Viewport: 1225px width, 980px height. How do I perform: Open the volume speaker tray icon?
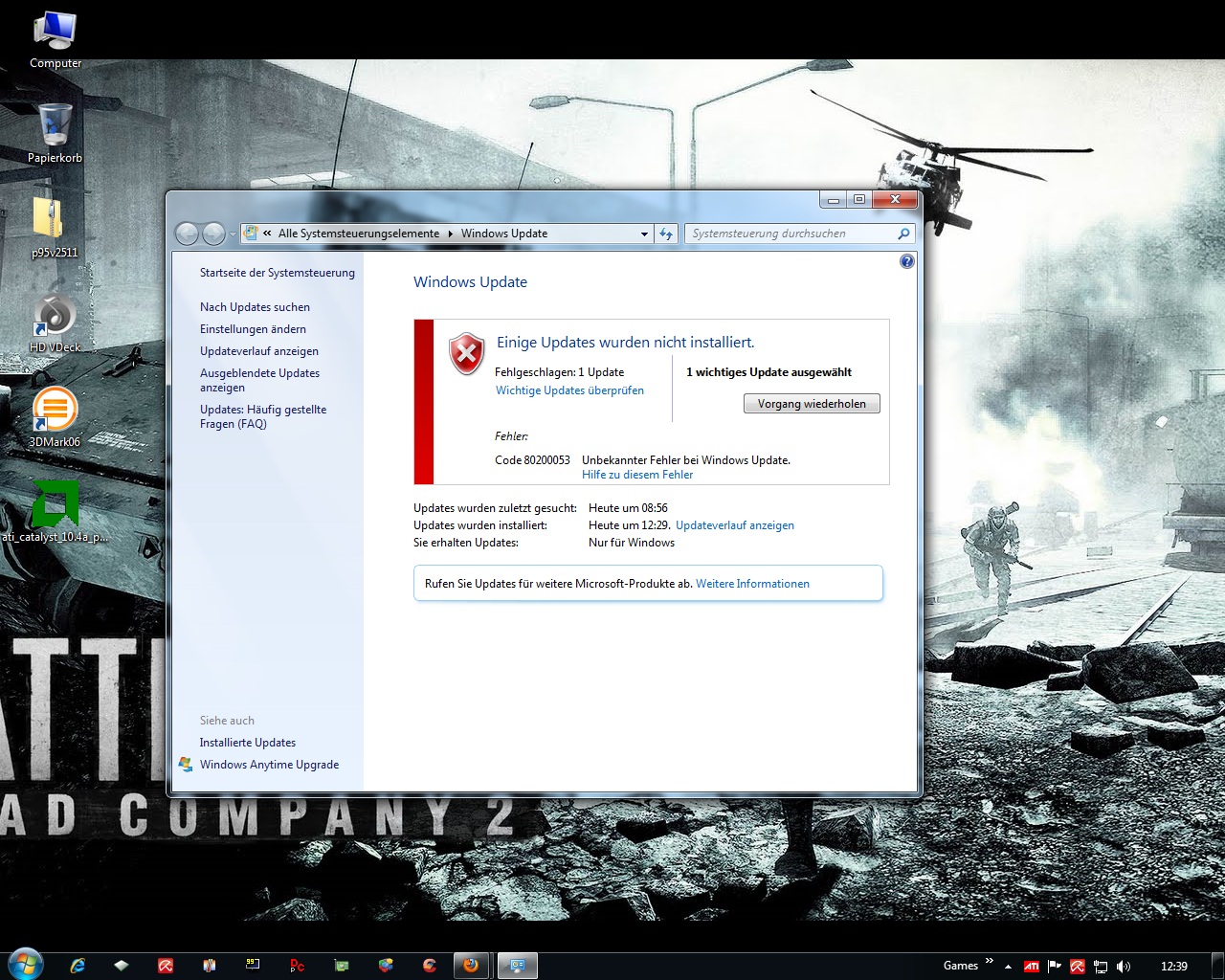tap(1124, 967)
